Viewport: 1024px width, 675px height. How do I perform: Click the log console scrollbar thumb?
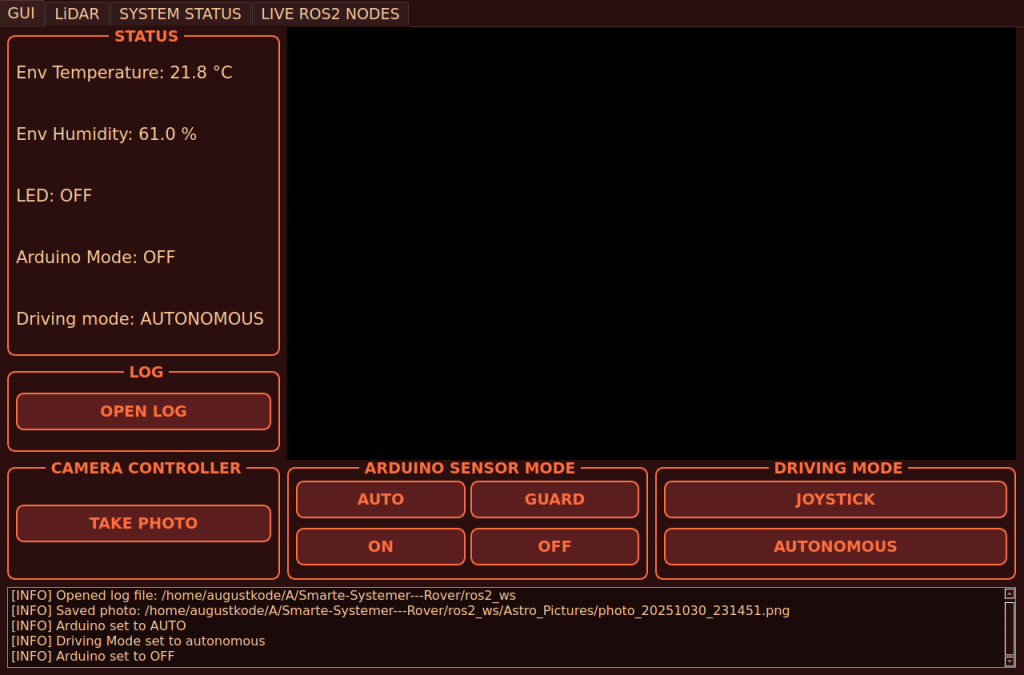1009,627
